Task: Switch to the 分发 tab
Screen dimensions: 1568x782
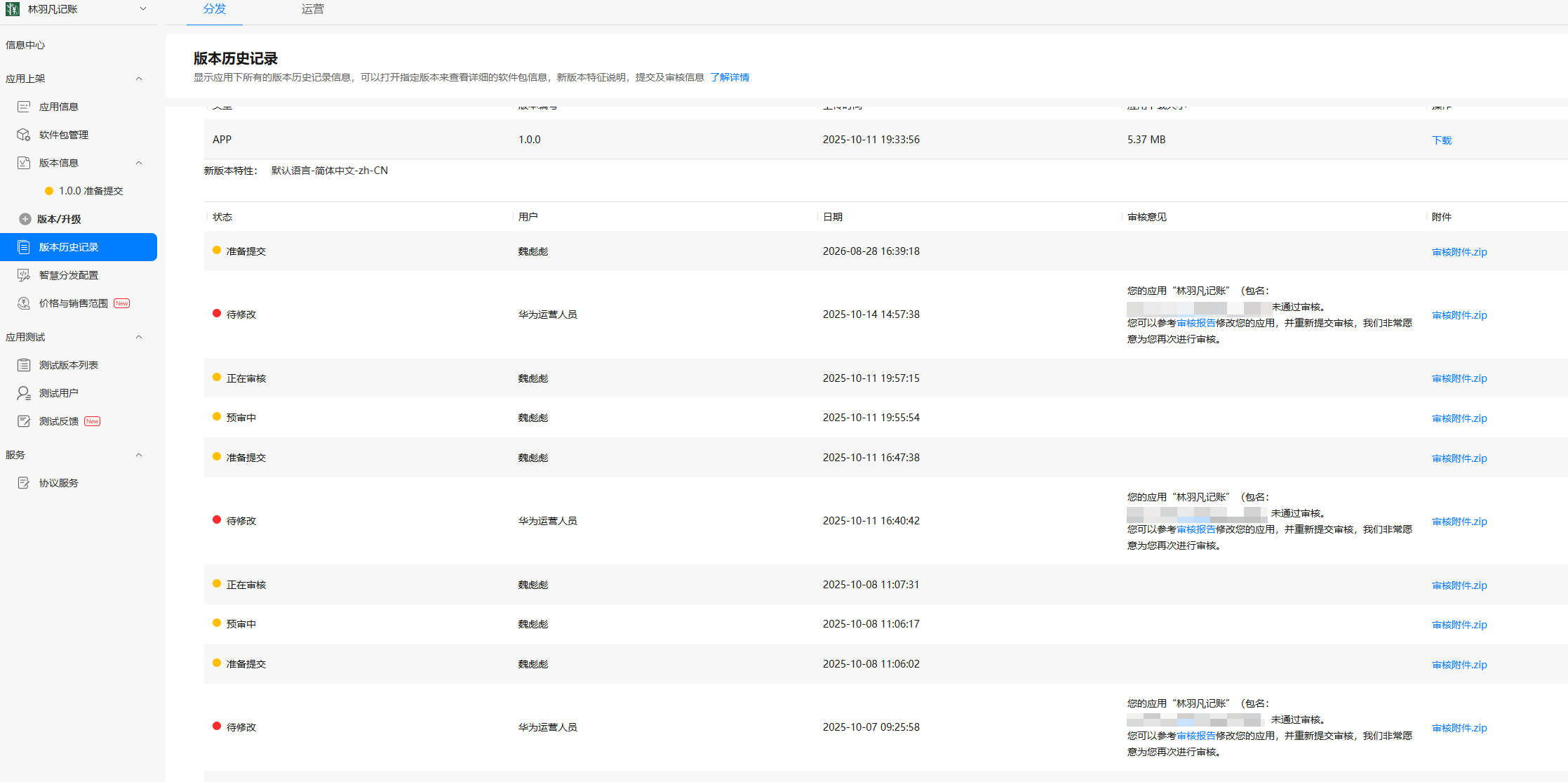Action: (x=215, y=9)
